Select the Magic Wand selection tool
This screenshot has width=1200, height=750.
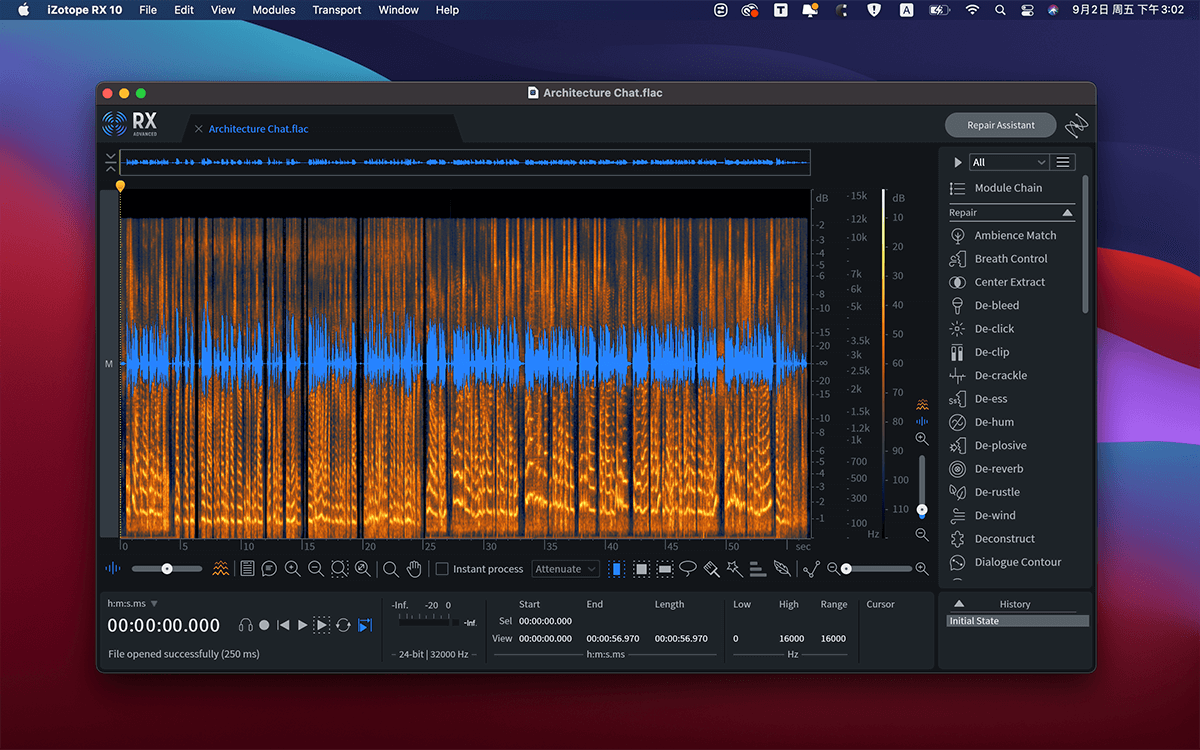[x=735, y=569]
